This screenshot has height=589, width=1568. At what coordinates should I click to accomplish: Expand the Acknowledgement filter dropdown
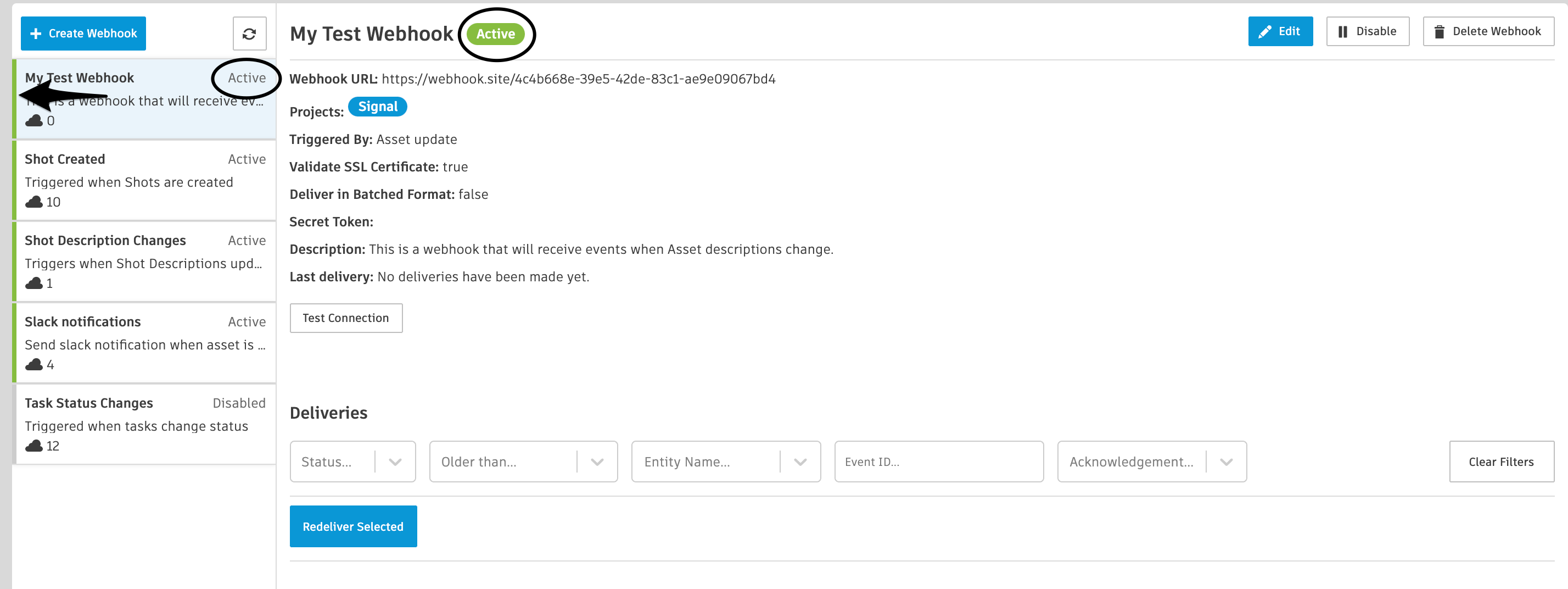tap(1152, 462)
